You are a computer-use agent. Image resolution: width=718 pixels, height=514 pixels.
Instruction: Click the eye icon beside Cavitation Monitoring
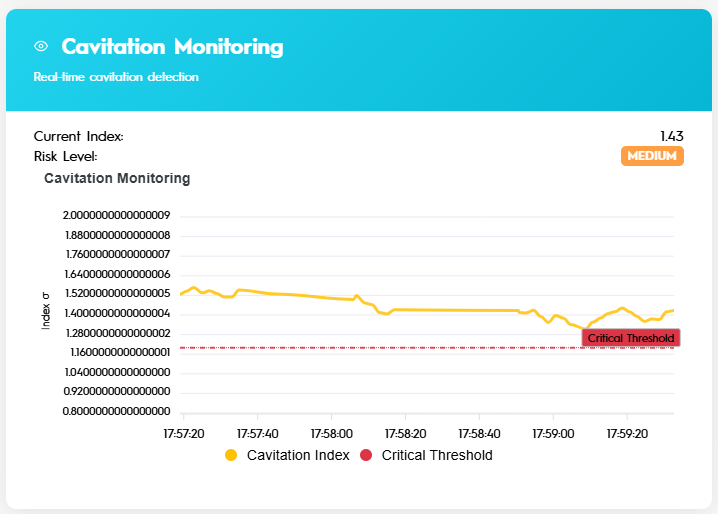[x=41, y=46]
